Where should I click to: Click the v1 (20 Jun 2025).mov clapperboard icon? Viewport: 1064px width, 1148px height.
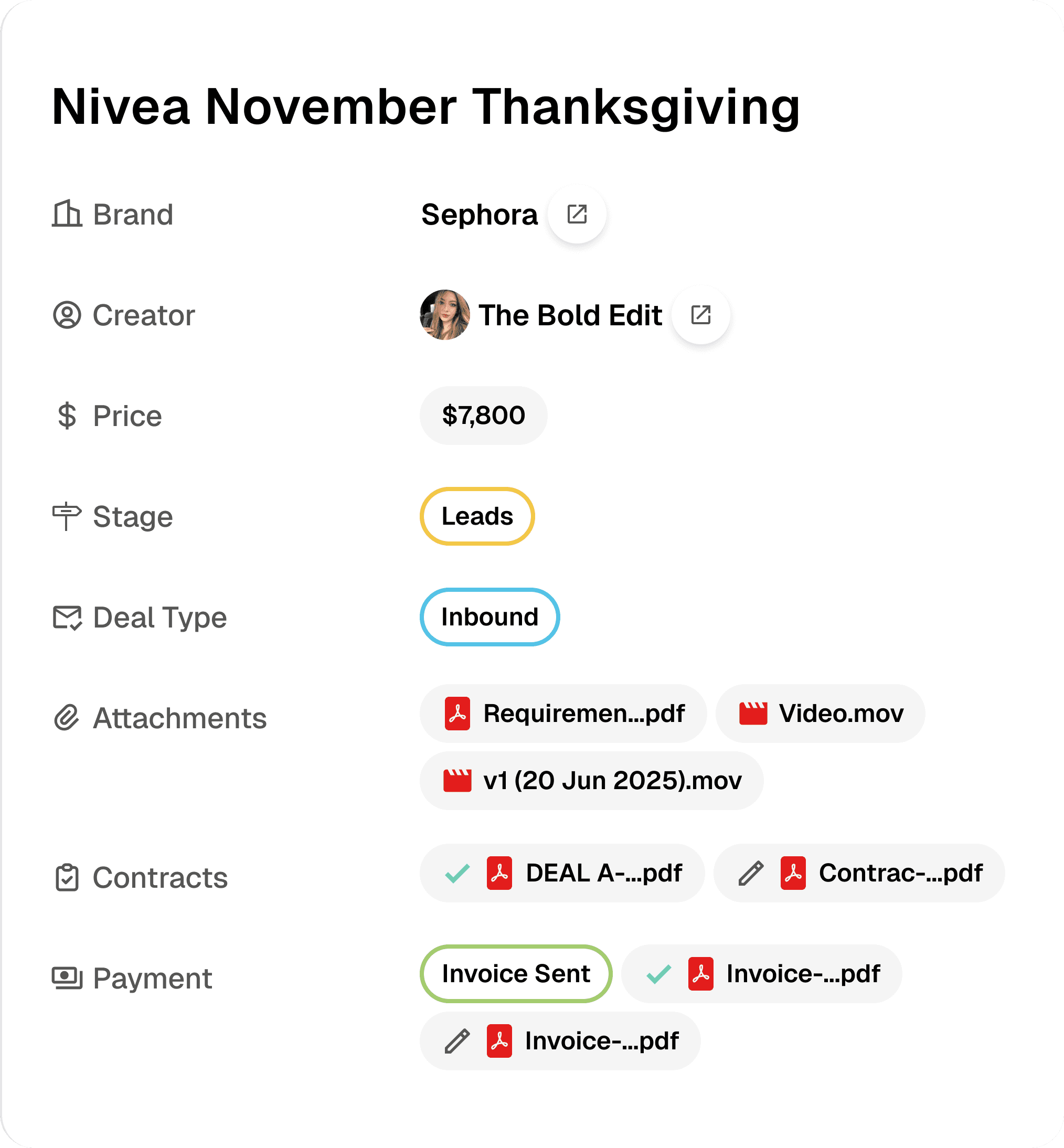point(457,781)
